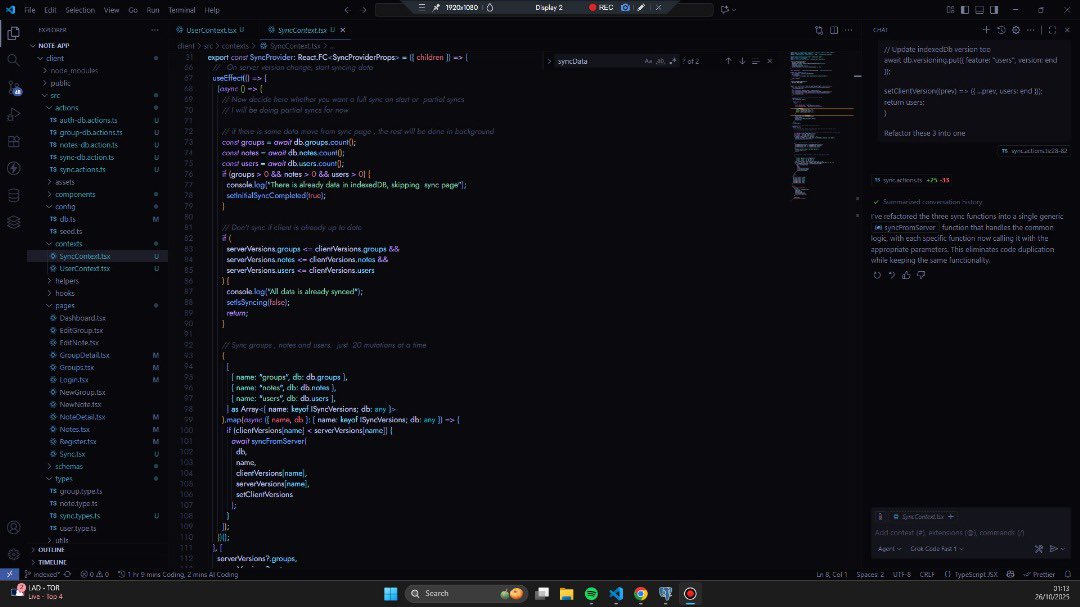Expand the public folder
The width and height of the screenshot is (1080, 607).
point(60,83)
